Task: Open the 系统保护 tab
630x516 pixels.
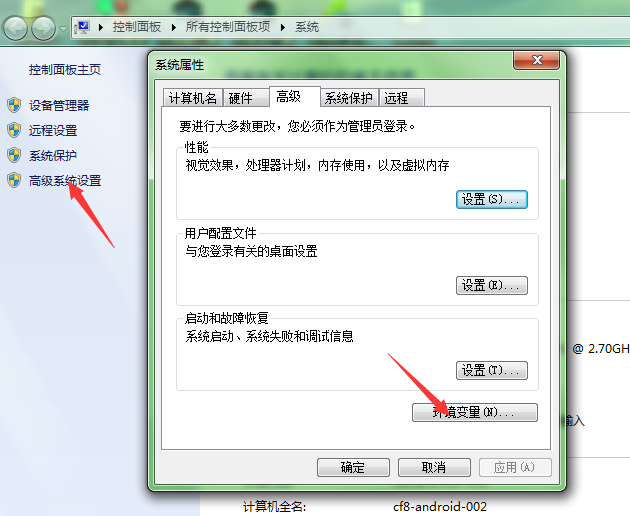Action: (x=349, y=98)
